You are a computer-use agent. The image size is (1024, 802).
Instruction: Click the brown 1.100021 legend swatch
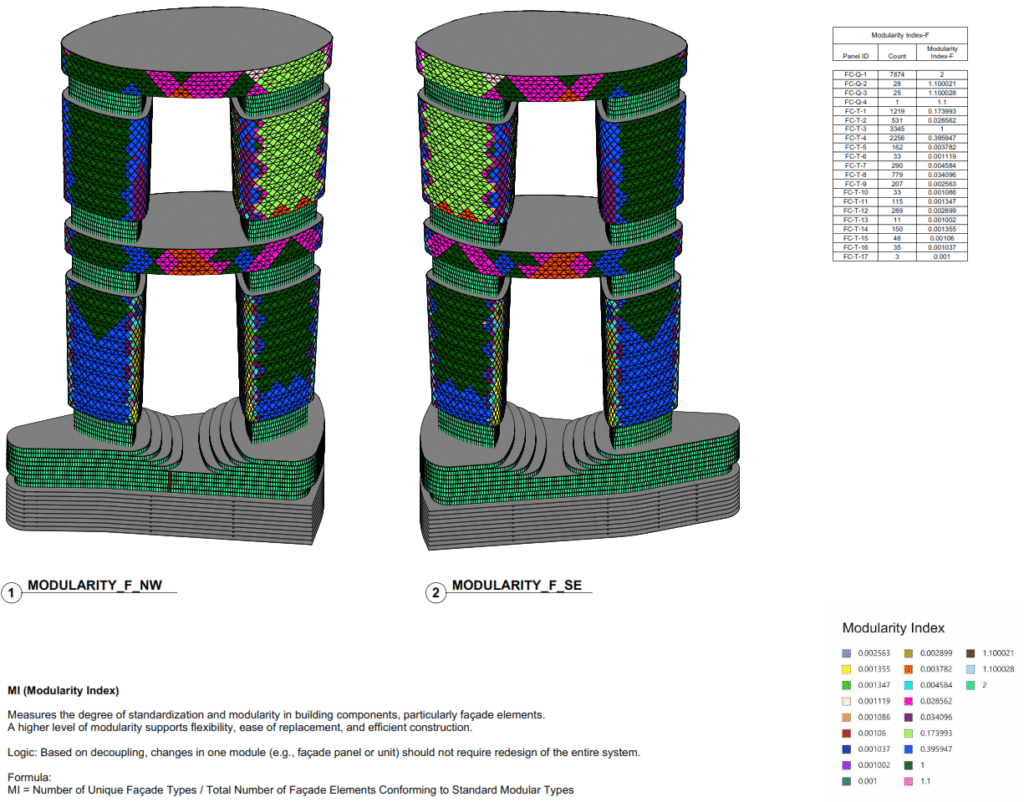970,654
